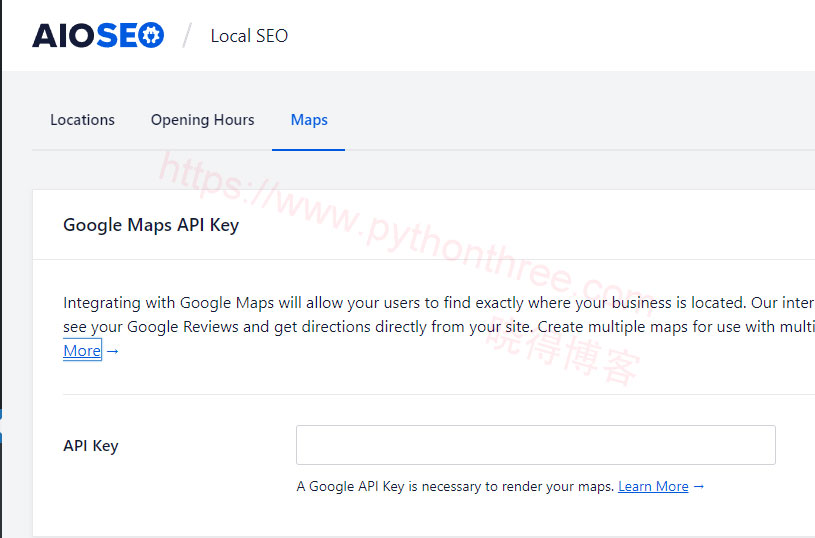Click the API Key field label

point(91,446)
